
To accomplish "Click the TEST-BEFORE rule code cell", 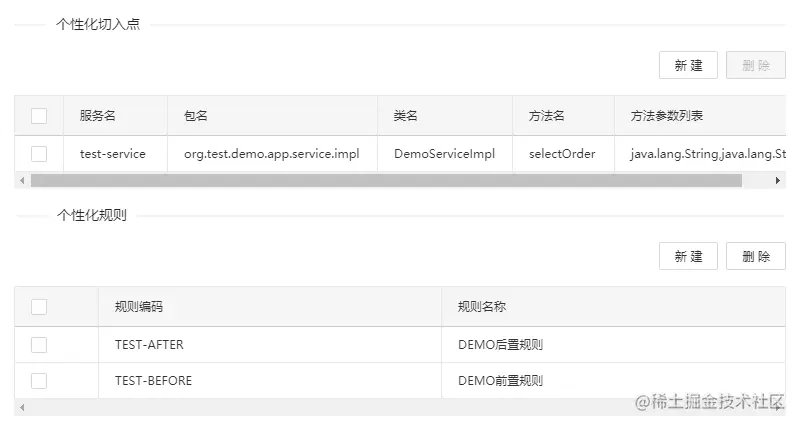I will point(270,381).
